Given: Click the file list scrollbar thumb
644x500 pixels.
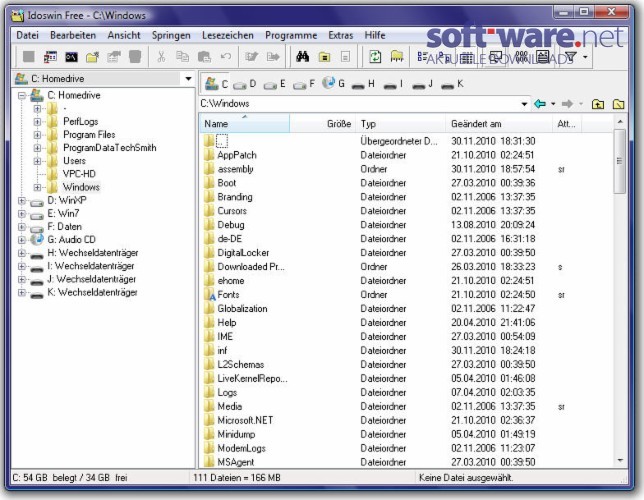Looking at the screenshot, I should 620,161.
